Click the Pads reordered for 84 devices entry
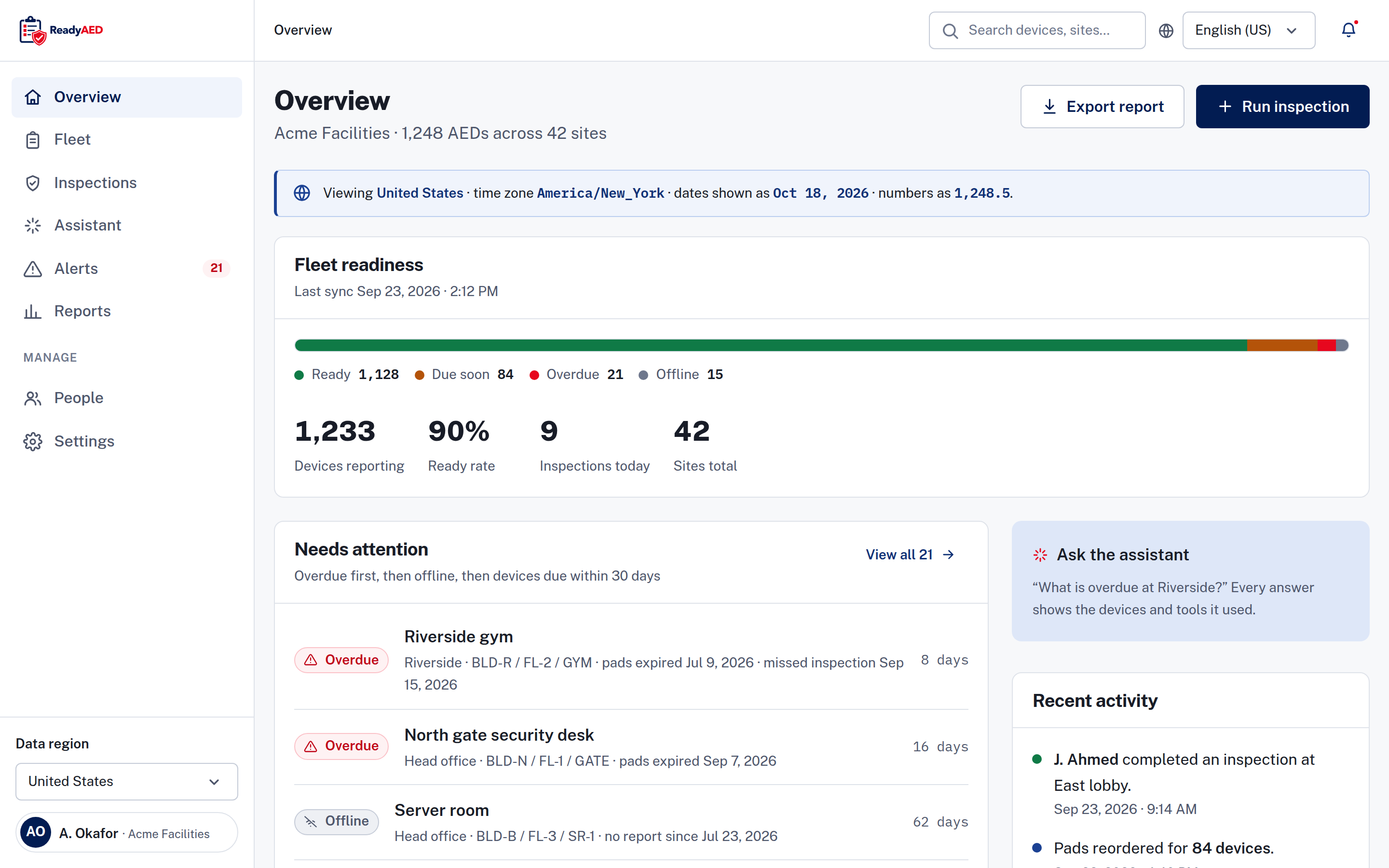This screenshot has height=868, width=1389. click(1190, 851)
